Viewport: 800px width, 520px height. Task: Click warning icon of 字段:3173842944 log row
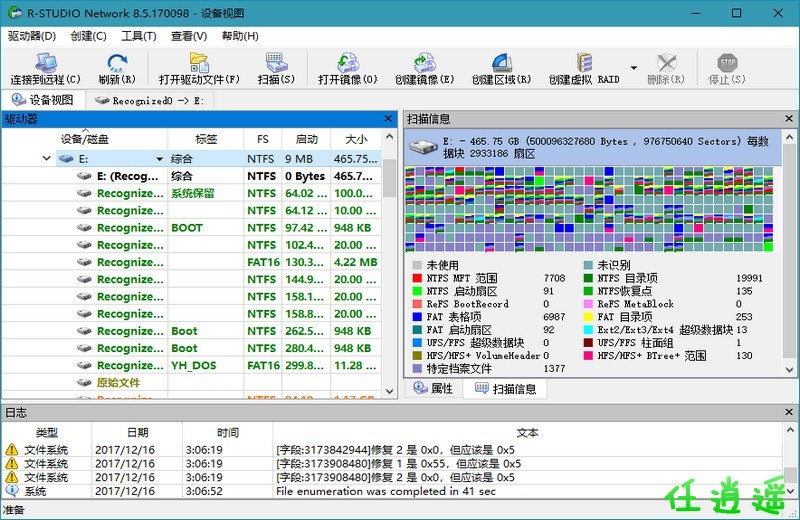point(12,450)
